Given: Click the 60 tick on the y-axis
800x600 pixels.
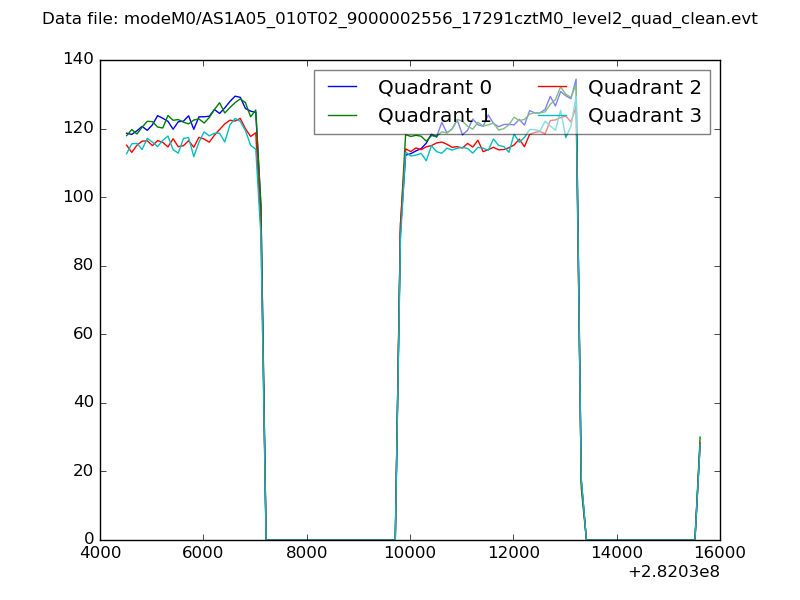Looking at the screenshot, I should [85, 334].
